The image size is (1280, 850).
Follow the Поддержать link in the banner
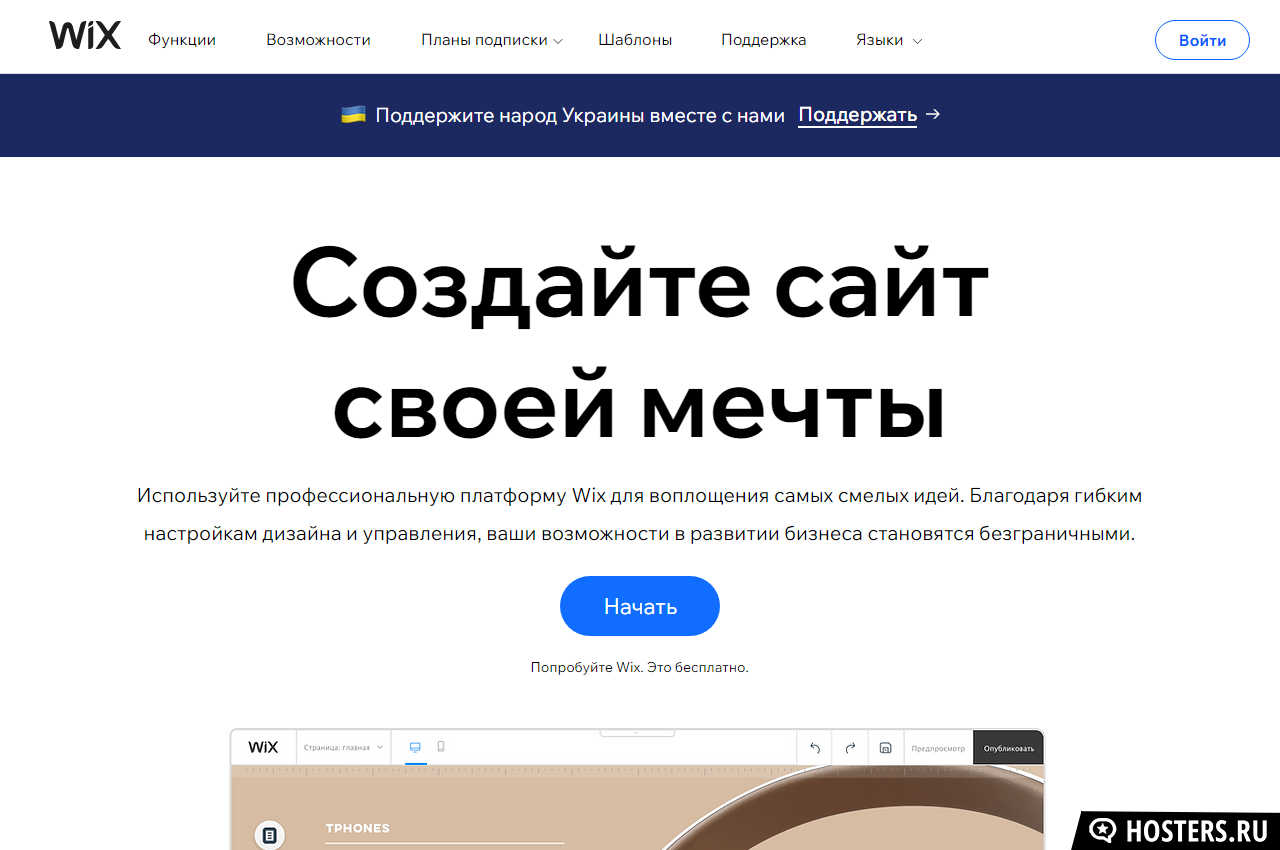point(857,115)
